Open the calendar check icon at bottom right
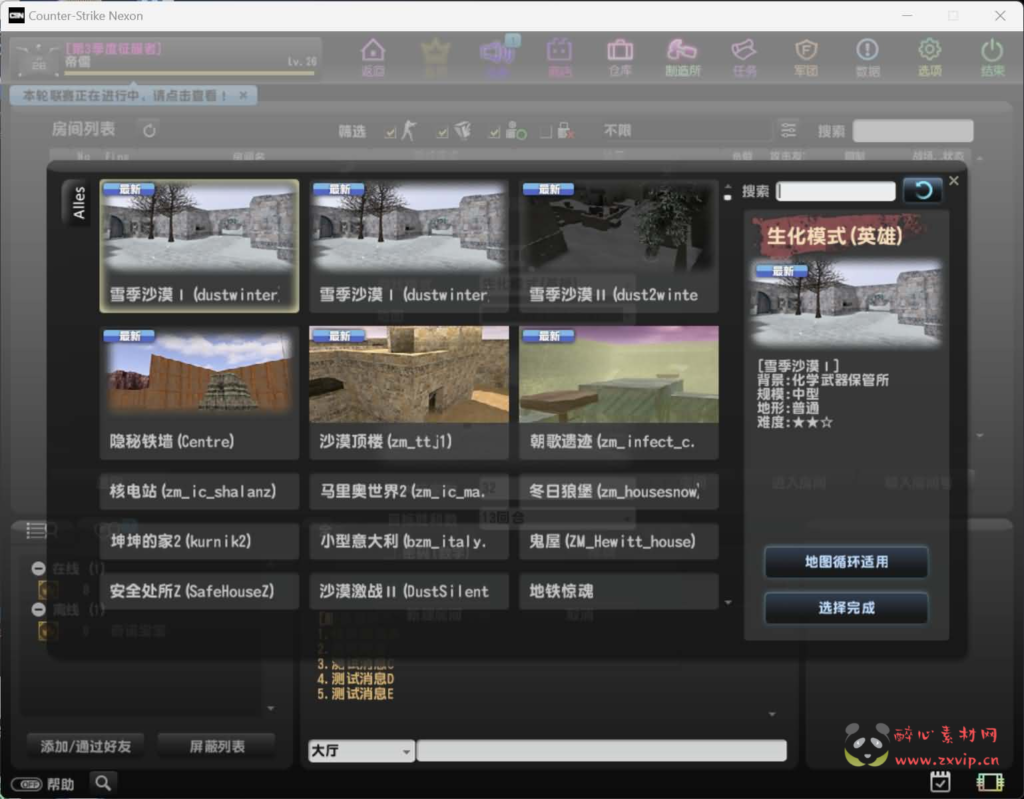1024x799 pixels. tap(940, 781)
